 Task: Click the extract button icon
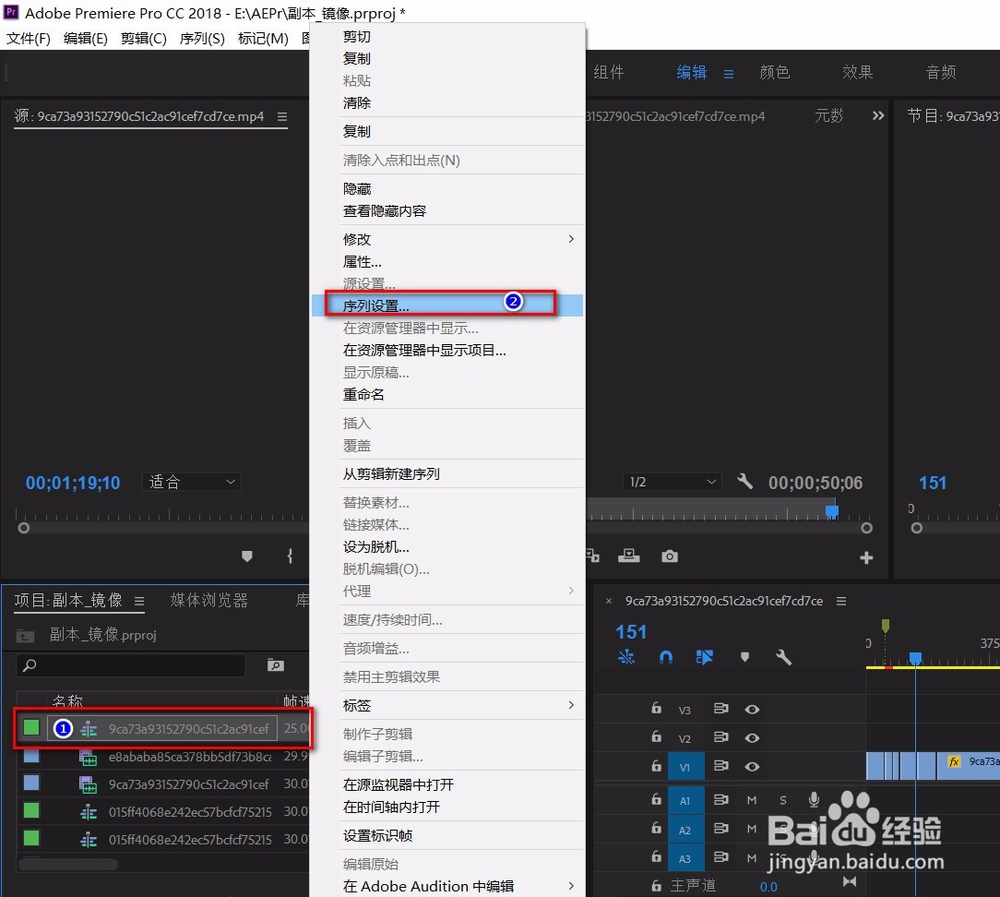click(628, 556)
